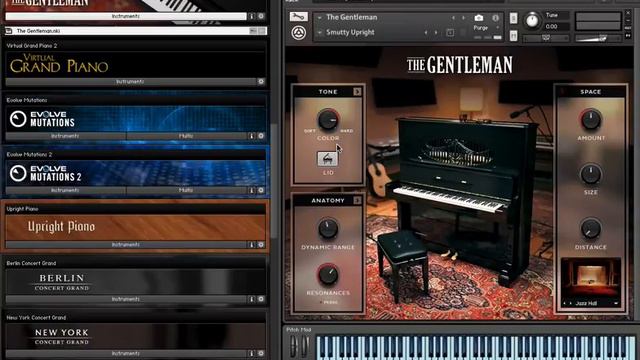
Task: Open the Multis tab of Evolve Mutations
Action: [x=186, y=136]
